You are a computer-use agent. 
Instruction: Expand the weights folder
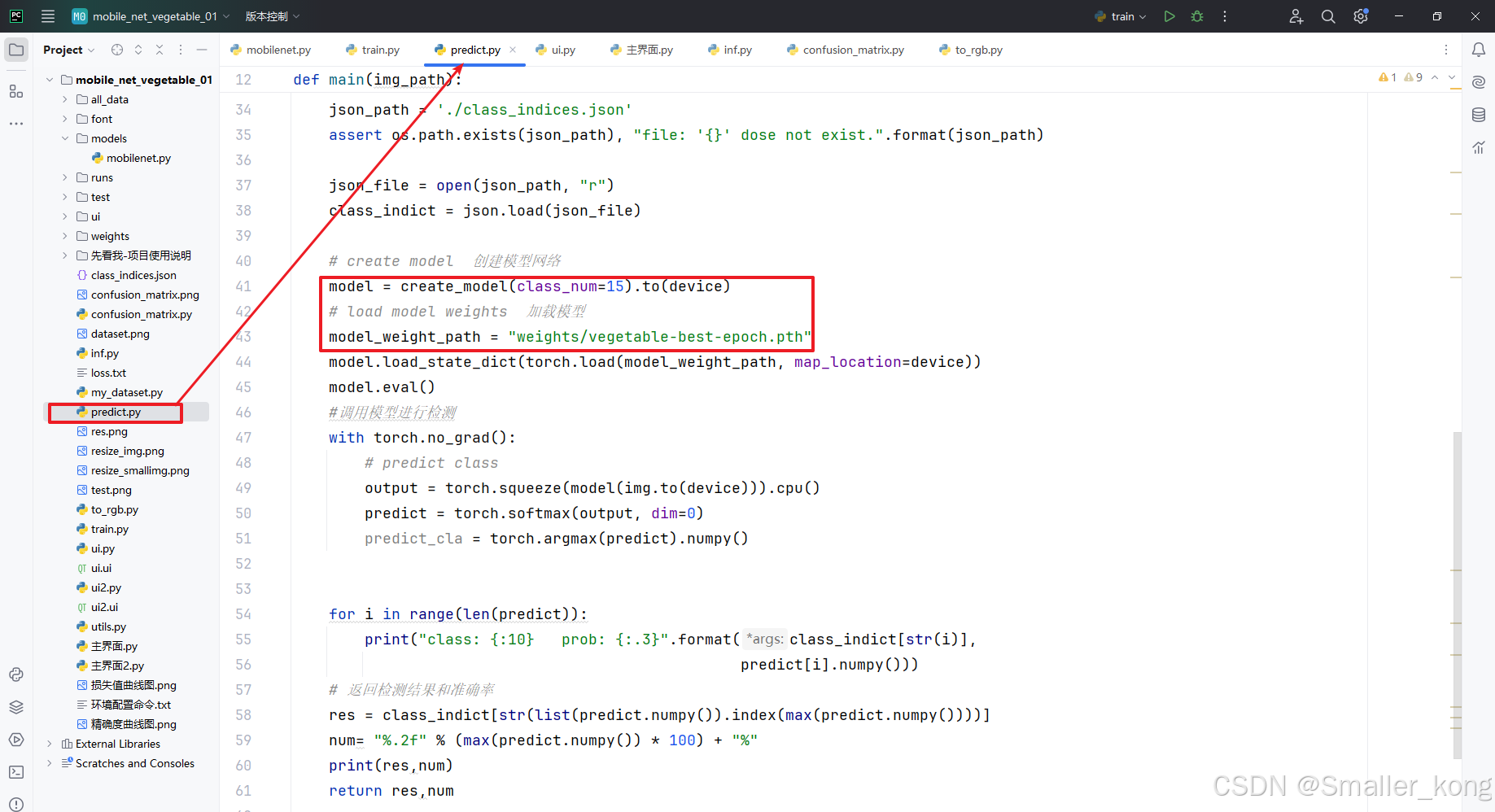(x=65, y=236)
